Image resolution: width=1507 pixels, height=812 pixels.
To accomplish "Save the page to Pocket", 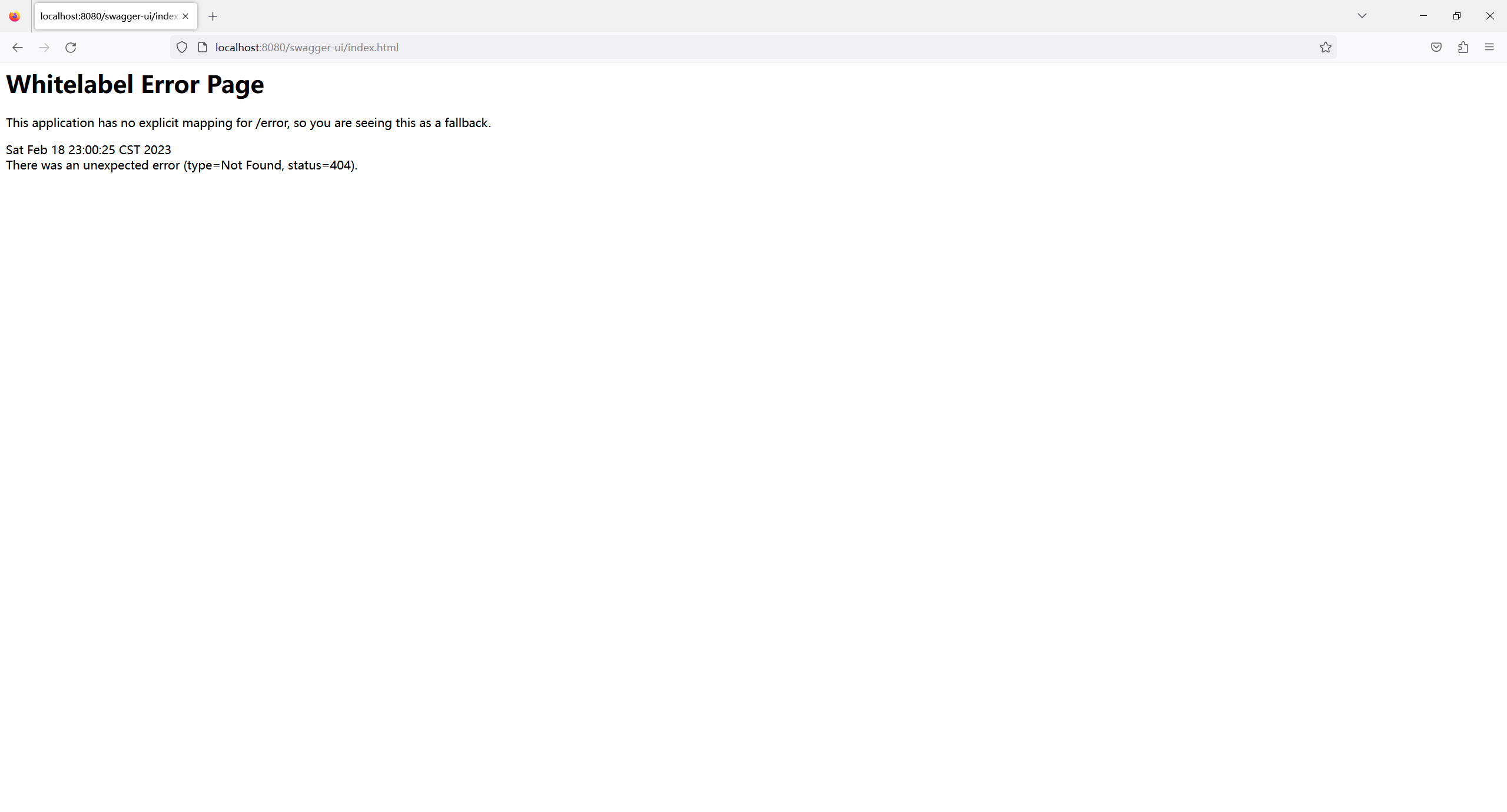I will point(1436,47).
